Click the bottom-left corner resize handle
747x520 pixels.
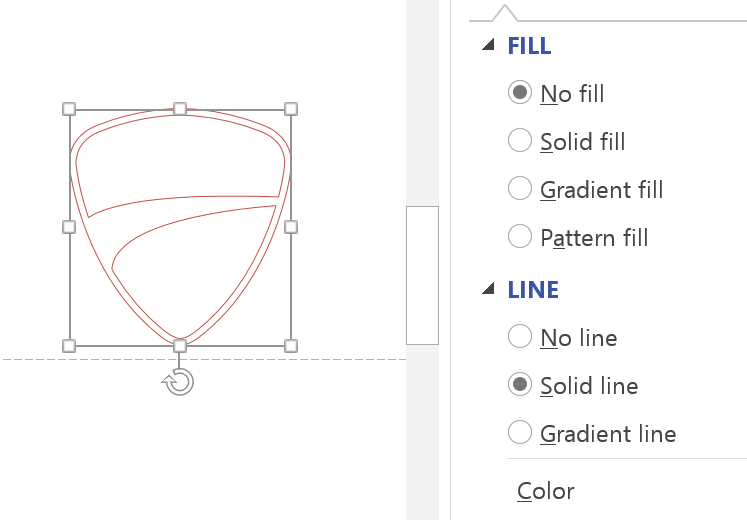69,346
